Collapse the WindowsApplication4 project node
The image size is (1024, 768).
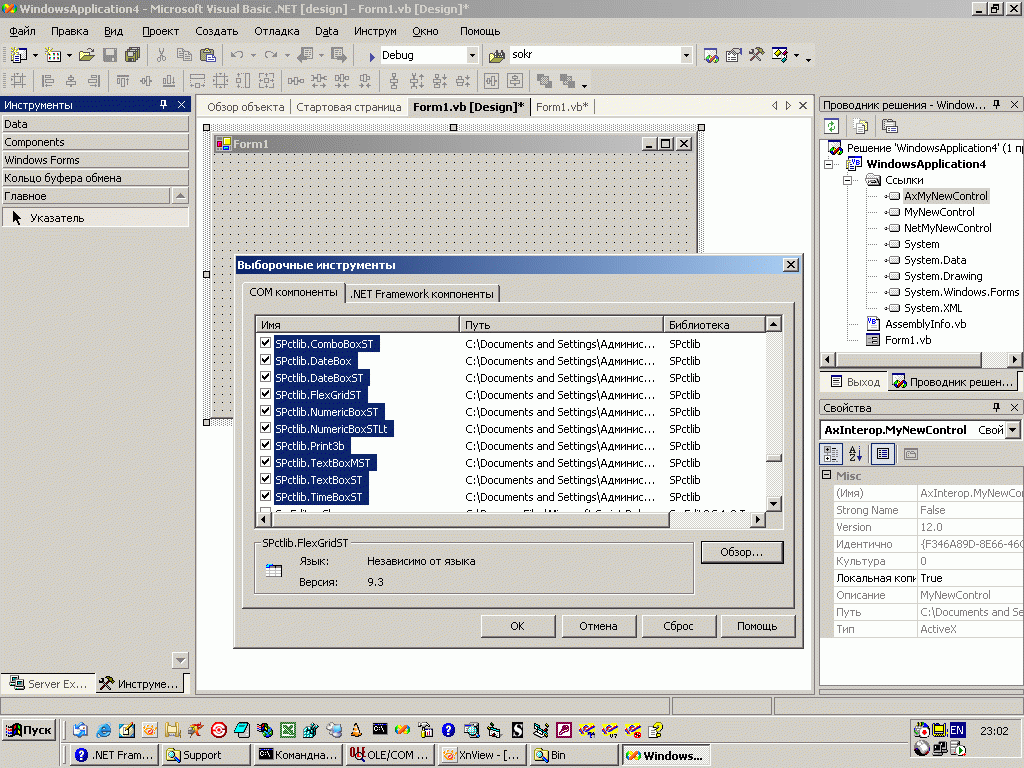click(x=829, y=164)
